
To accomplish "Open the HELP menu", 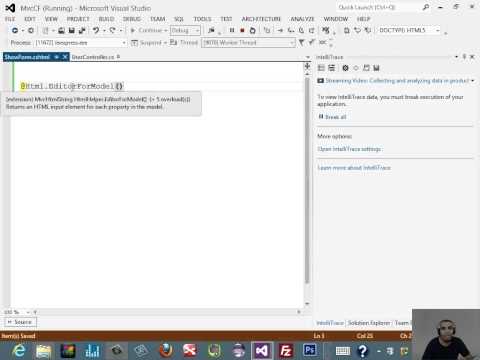I will [x=364, y=19].
